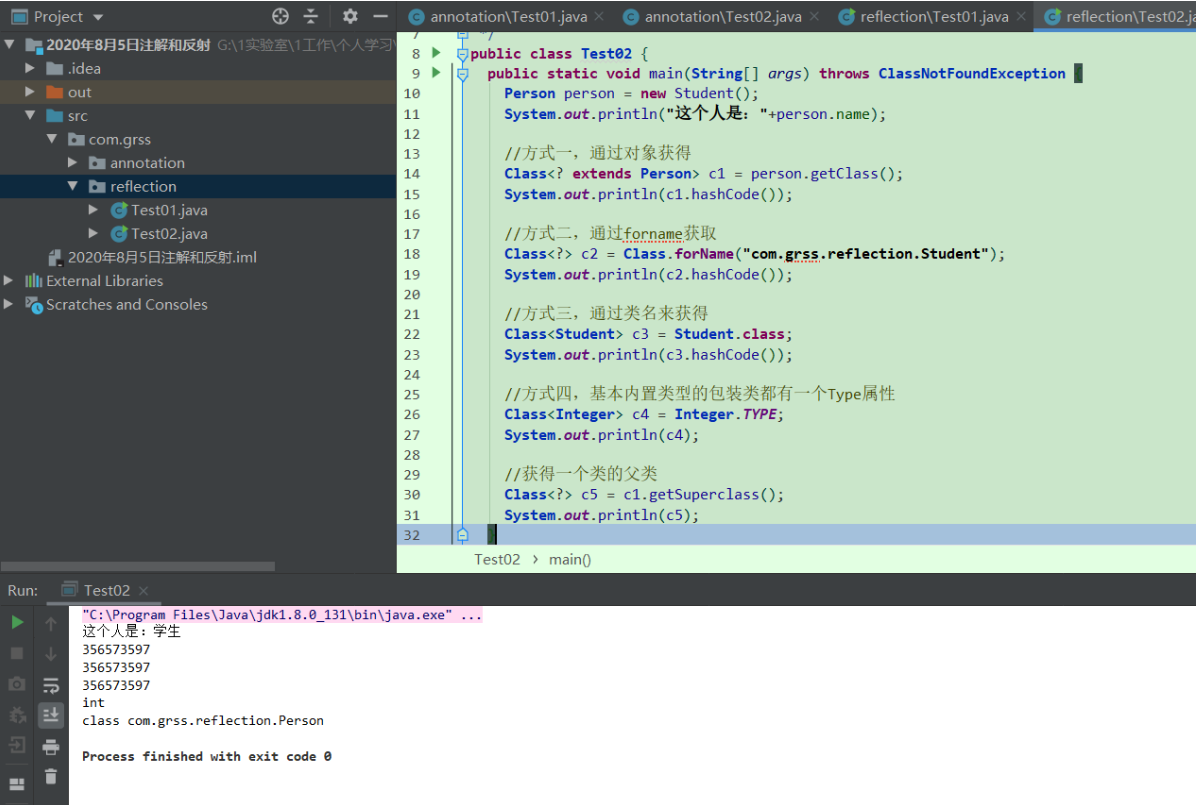Viewport: 1199px width, 805px height.
Task: Click console output 'class com.grss.reflection.Person'
Action: click(203, 720)
